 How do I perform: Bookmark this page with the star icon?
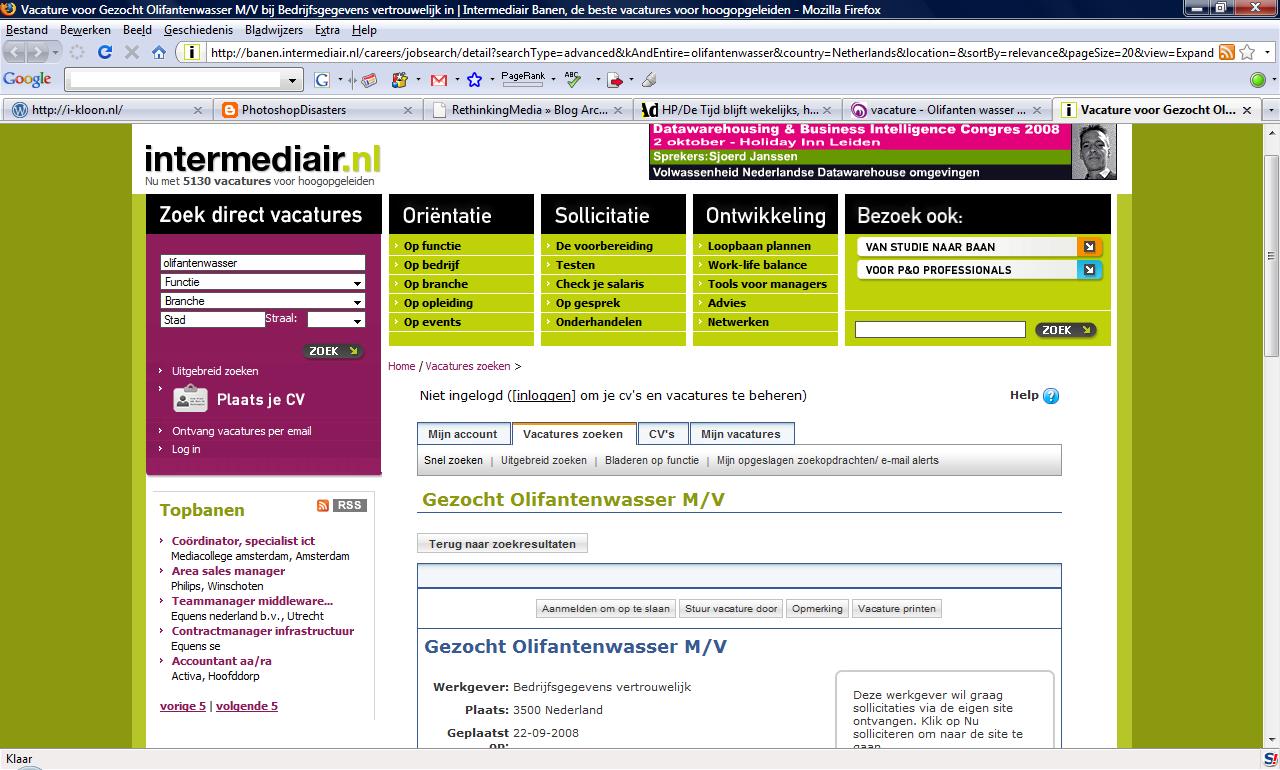(x=1247, y=52)
